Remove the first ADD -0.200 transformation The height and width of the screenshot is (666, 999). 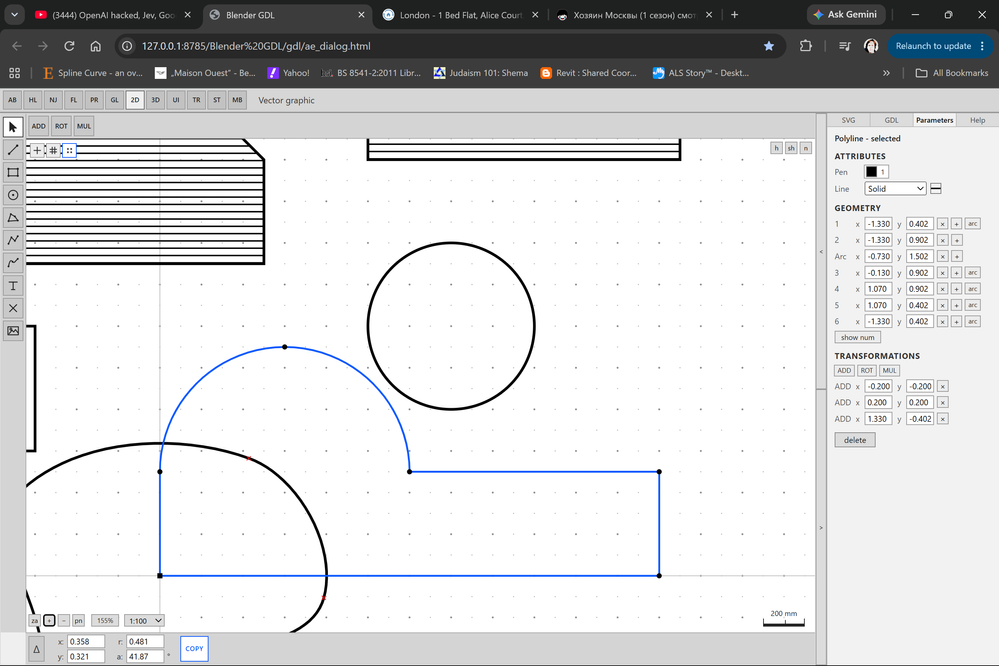click(942, 386)
